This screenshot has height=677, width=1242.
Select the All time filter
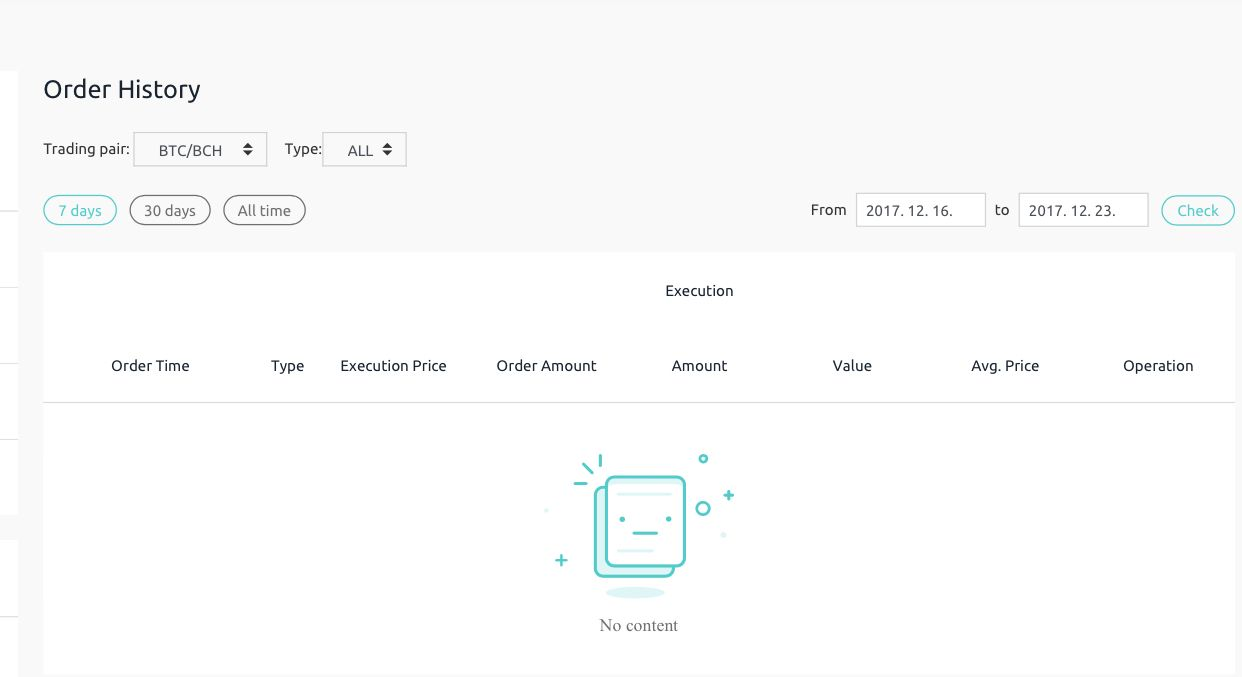[264, 210]
